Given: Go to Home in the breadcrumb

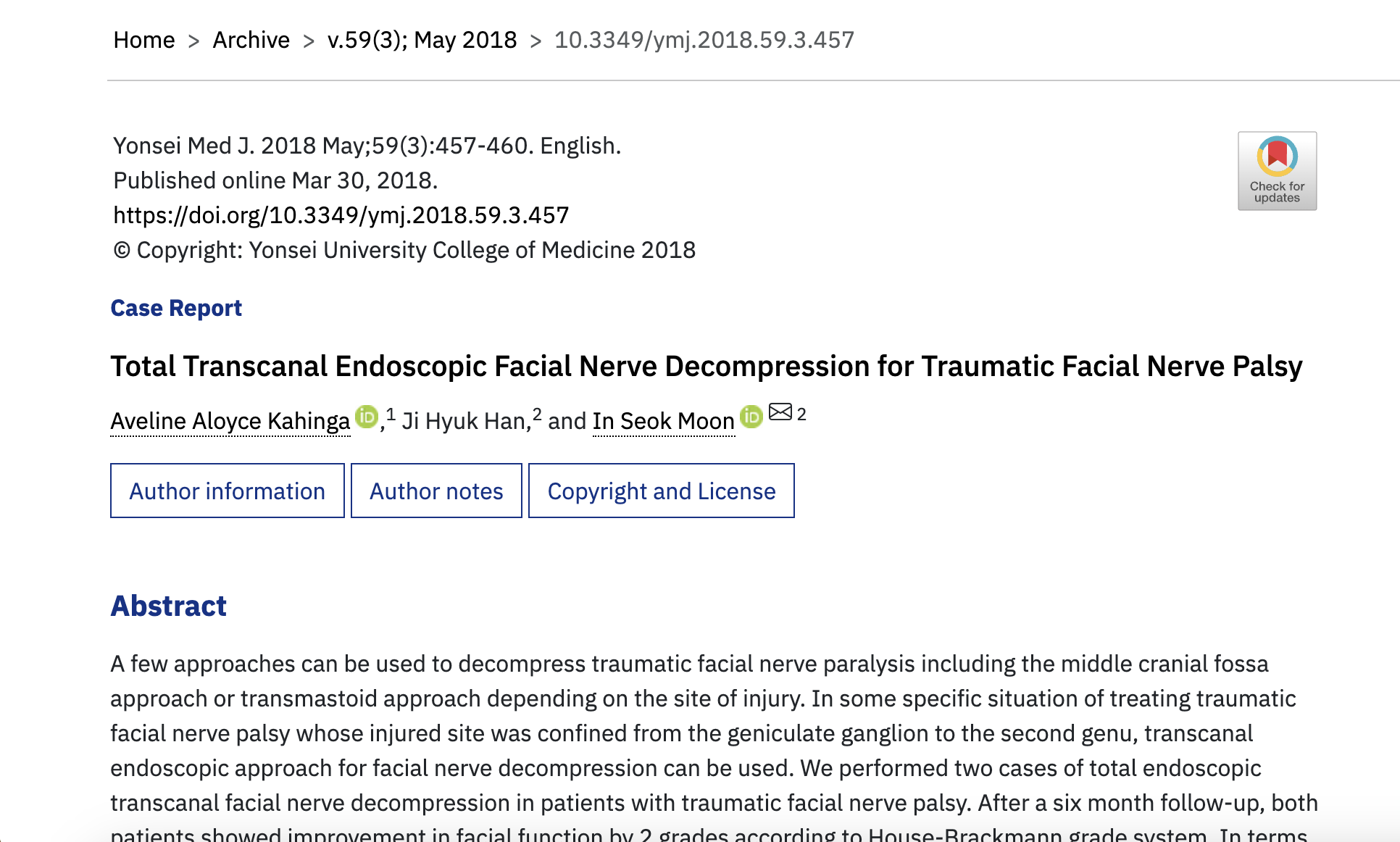Looking at the screenshot, I should pyautogui.click(x=144, y=40).
